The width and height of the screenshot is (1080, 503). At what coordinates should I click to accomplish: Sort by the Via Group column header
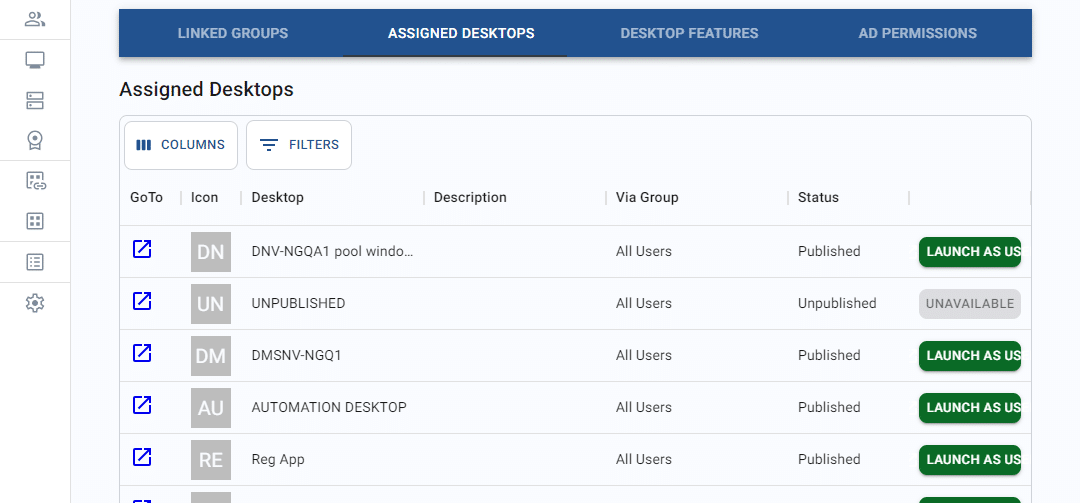click(647, 198)
